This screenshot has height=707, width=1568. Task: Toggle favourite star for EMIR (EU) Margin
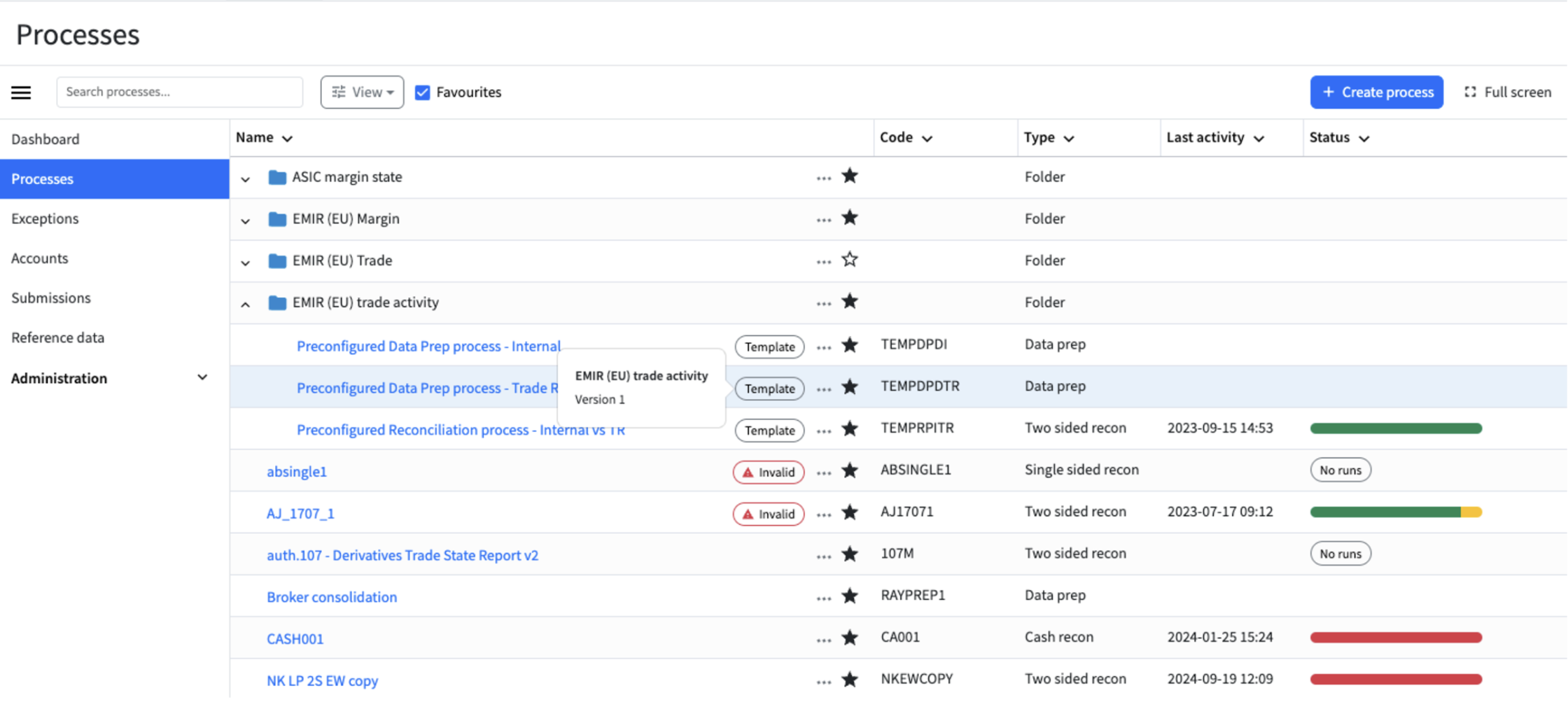(x=850, y=218)
